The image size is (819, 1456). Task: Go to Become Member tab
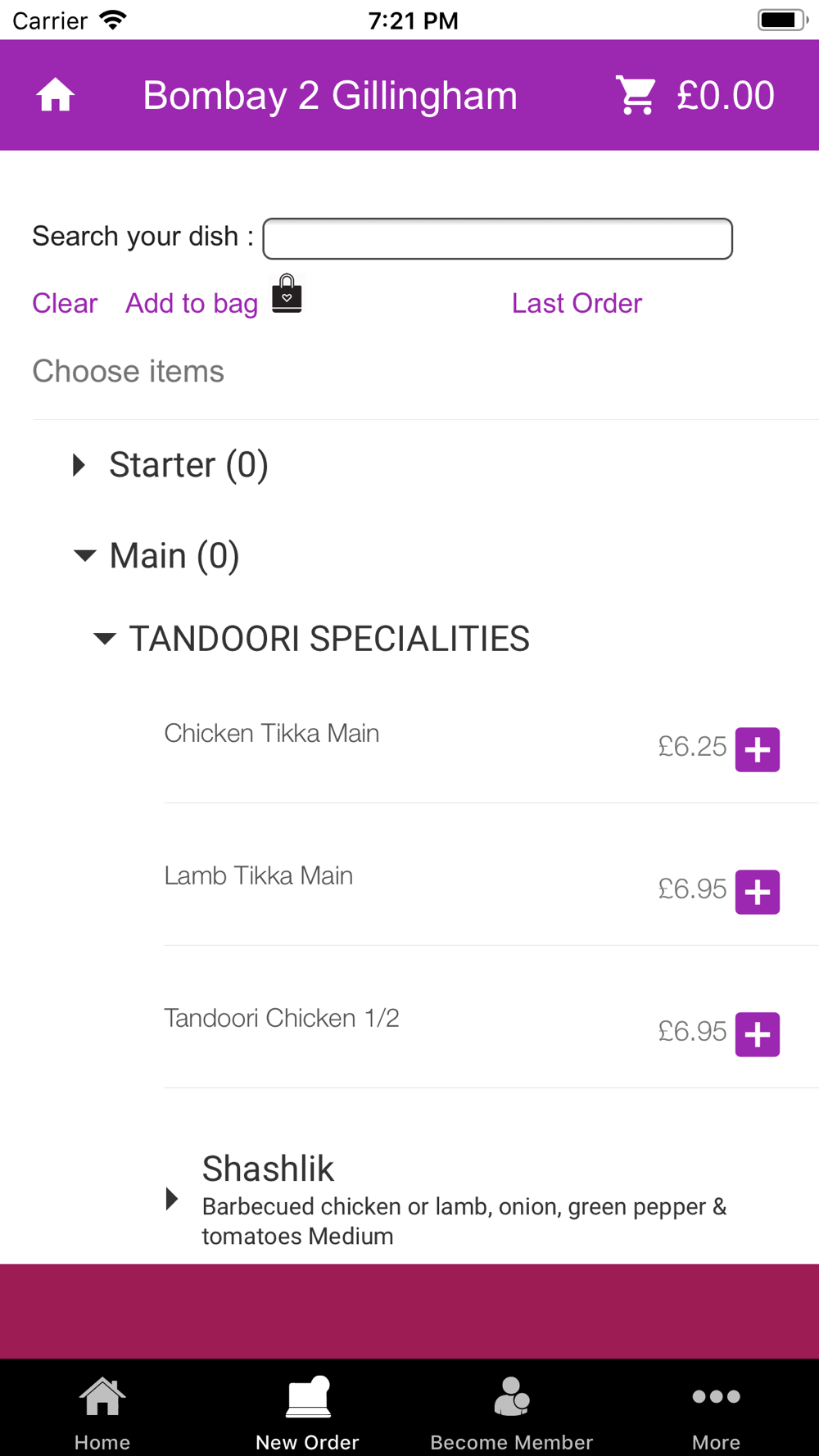point(512,1410)
